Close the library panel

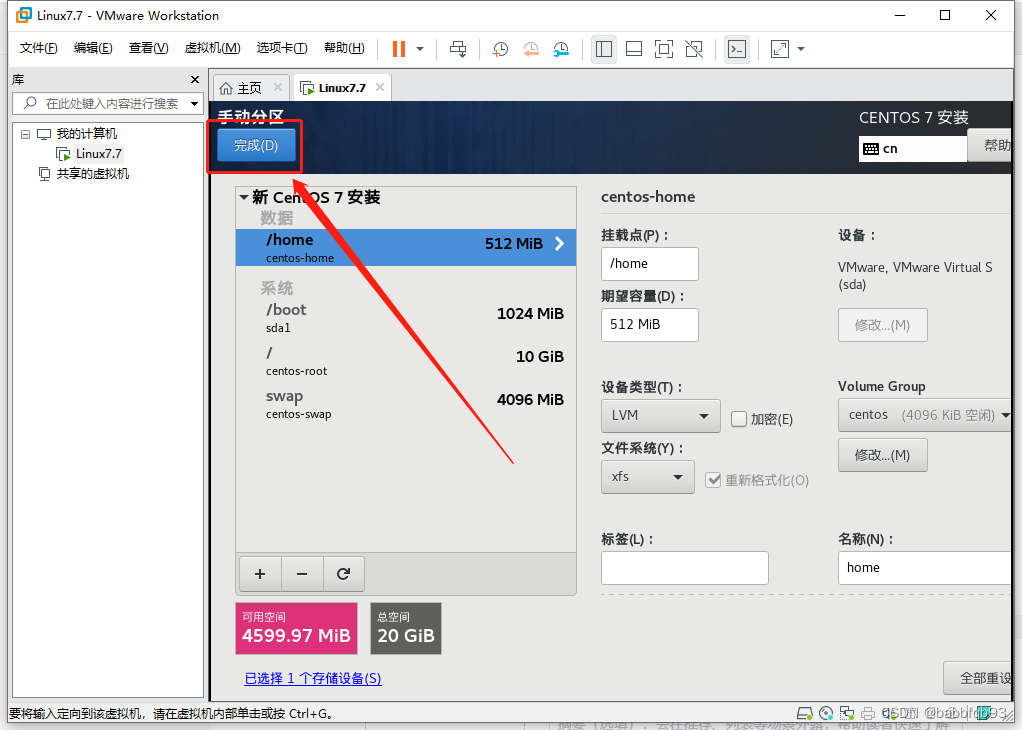pos(195,80)
